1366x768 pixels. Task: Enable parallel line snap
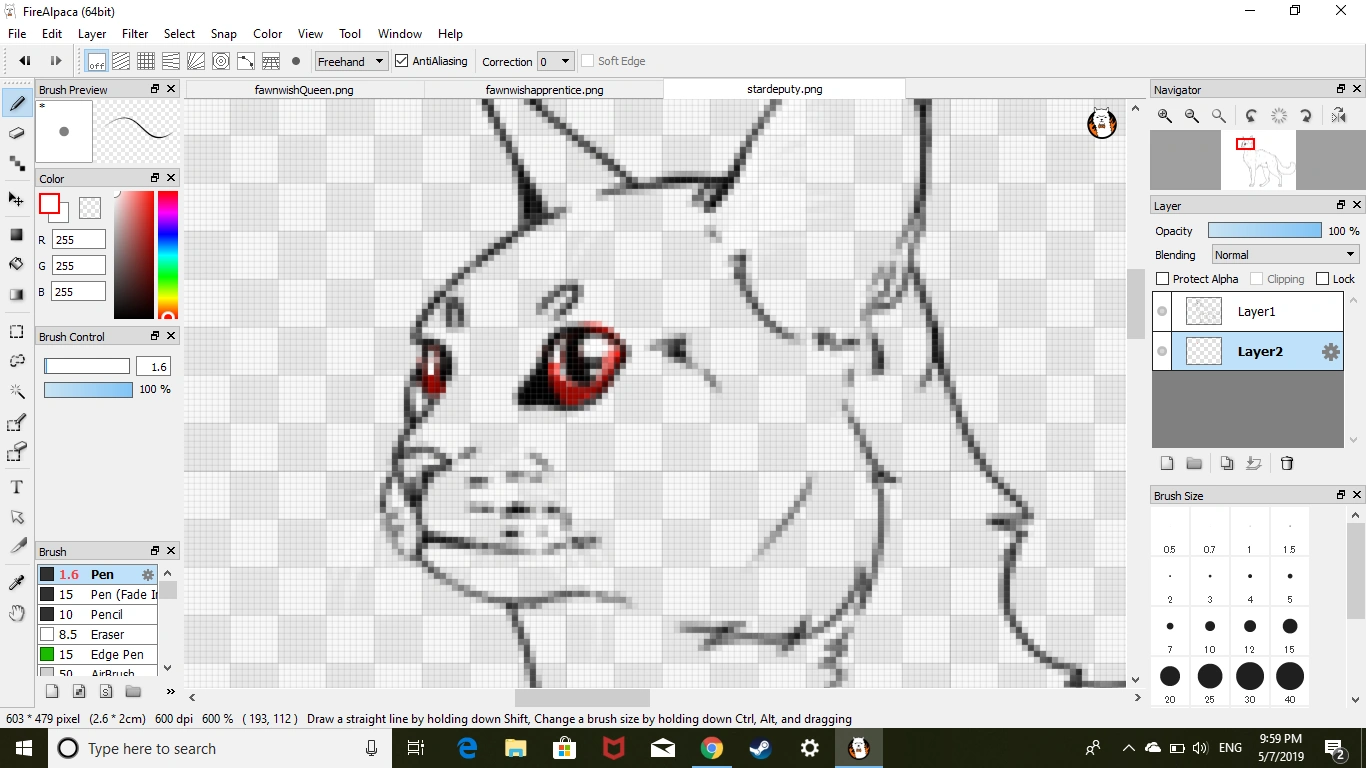121,61
